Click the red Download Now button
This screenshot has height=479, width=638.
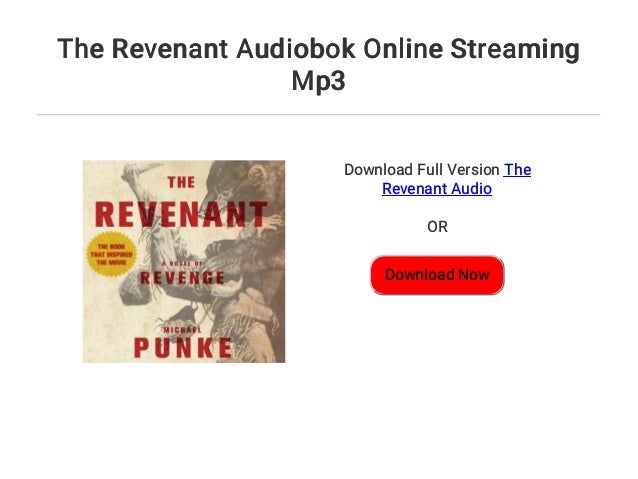point(437,275)
